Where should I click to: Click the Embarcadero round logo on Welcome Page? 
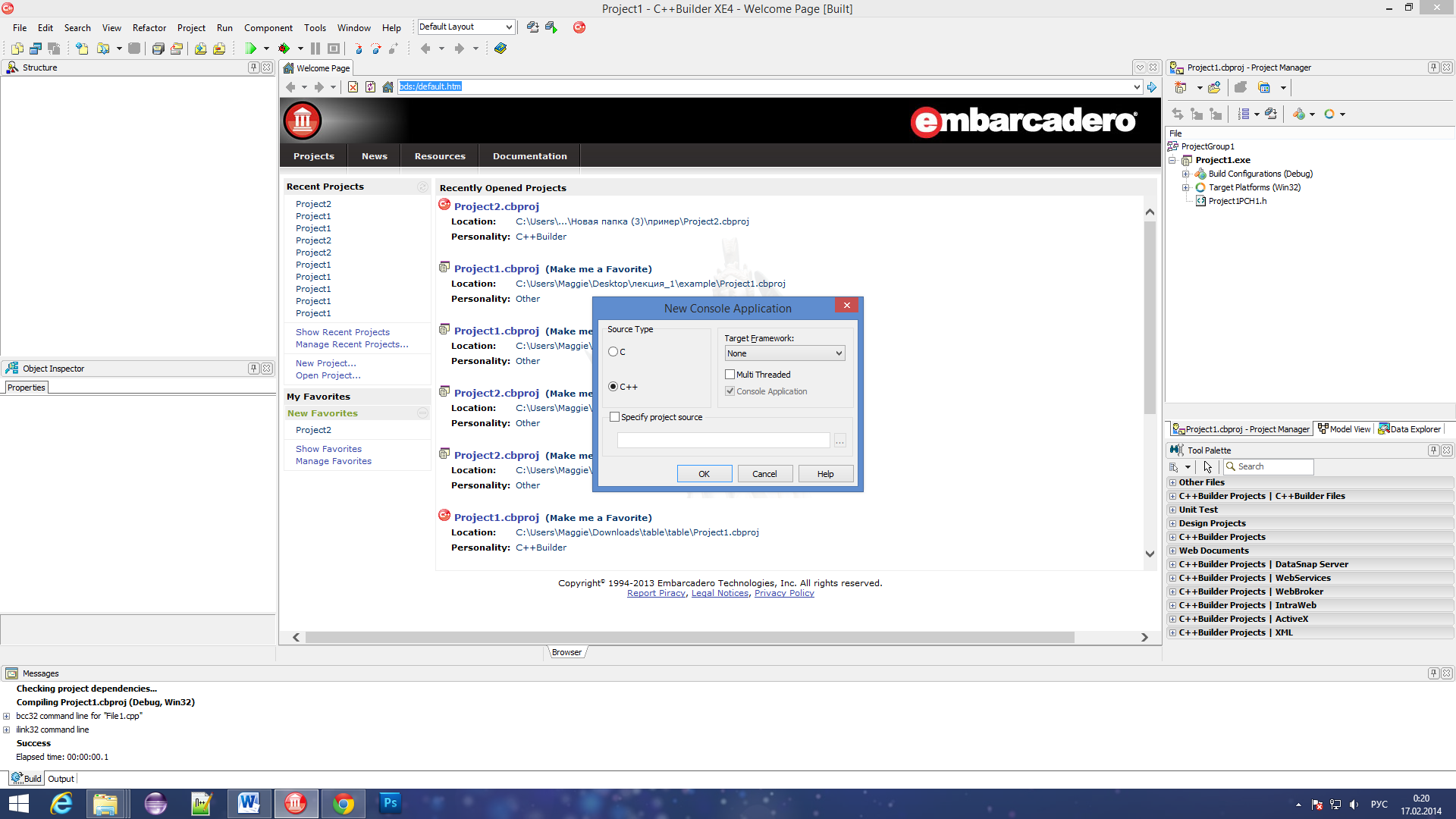coord(303,121)
